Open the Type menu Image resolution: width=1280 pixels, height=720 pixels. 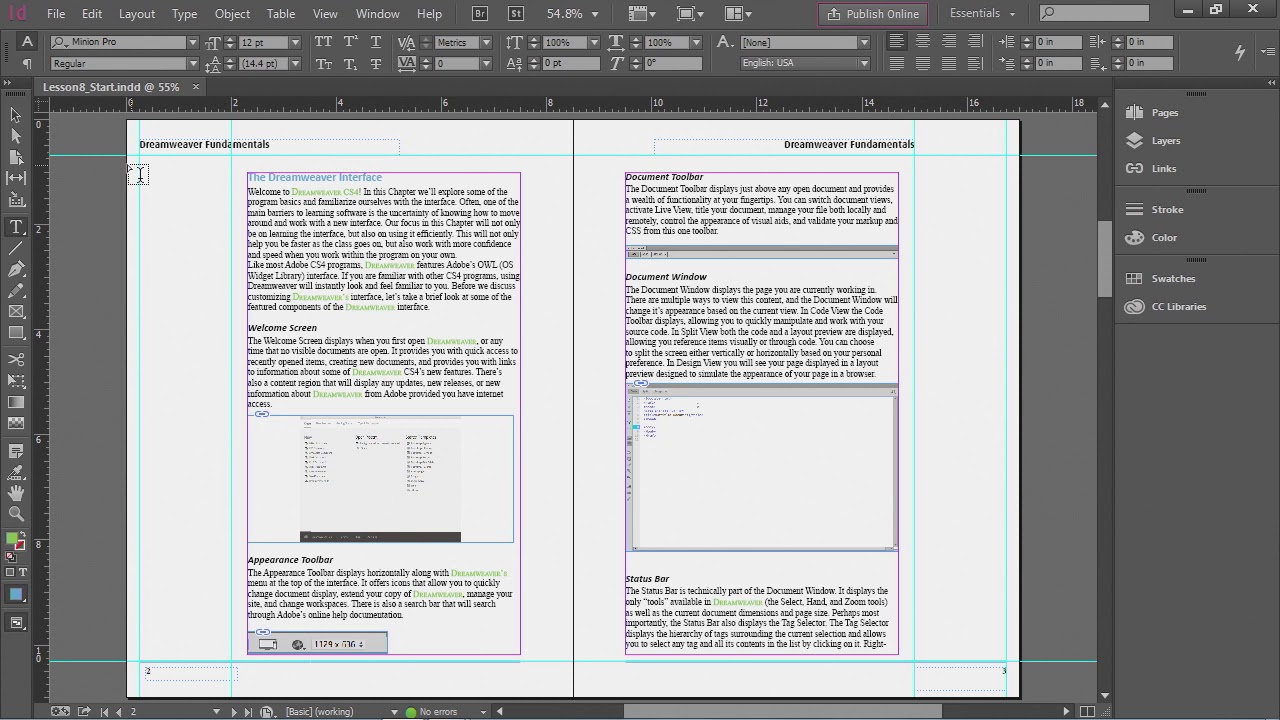click(x=184, y=14)
